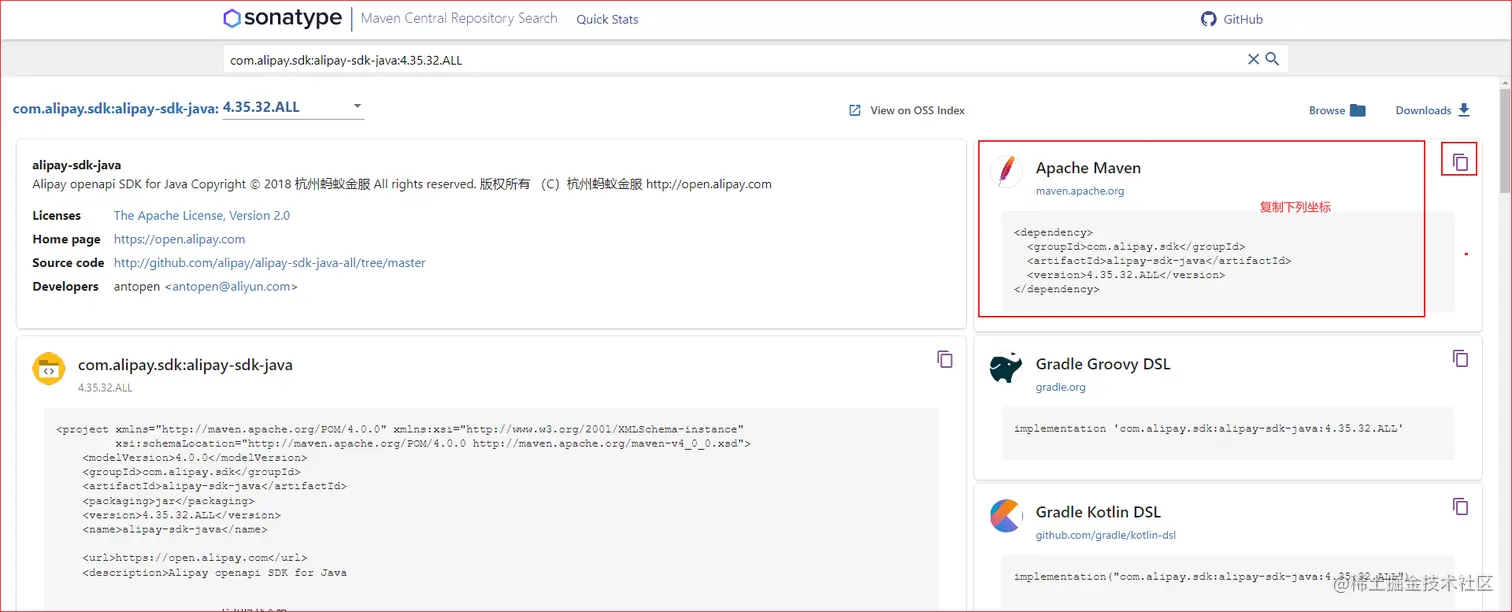Open gradle.org link

pos(1061,387)
